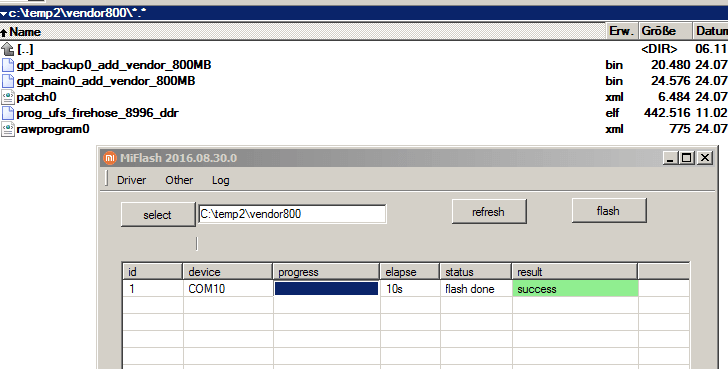The image size is (728, 369).
Task: Select the prog_ufs_firehose_8996_ddr file icon
Action: pyautogui.click(x=8, y=113)
